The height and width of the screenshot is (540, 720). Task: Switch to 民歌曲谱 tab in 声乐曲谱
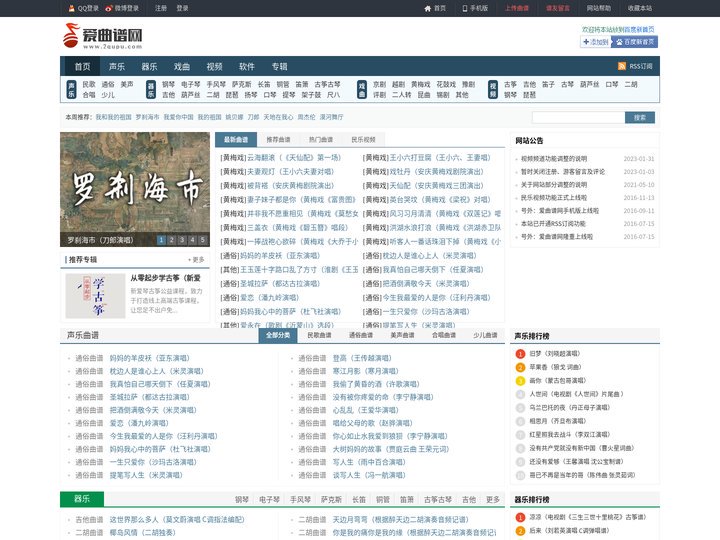click(319, 335)
